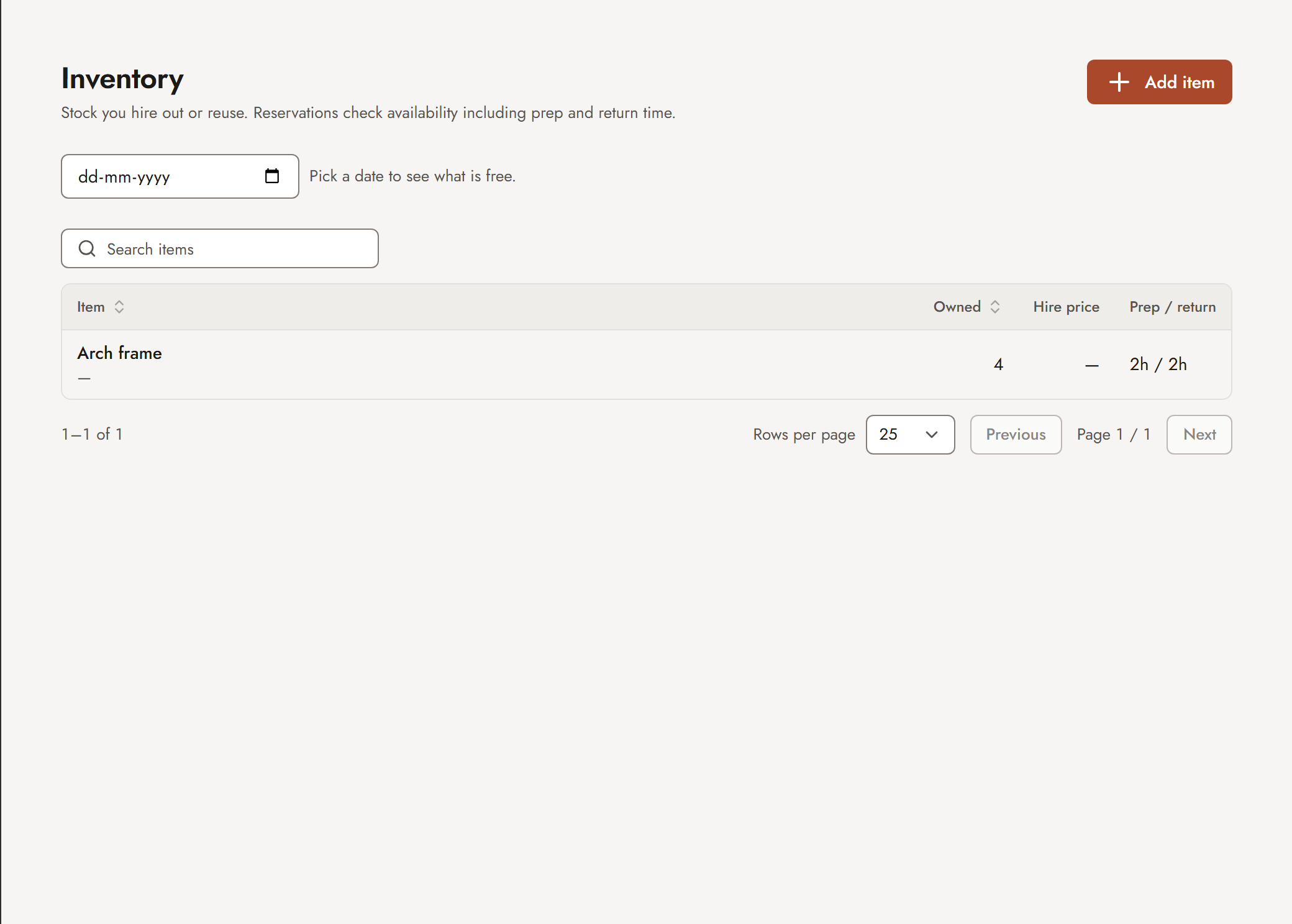Click the 2h / 2h prep value
Screen dimensions: 1292x924
pos(1158,365)
